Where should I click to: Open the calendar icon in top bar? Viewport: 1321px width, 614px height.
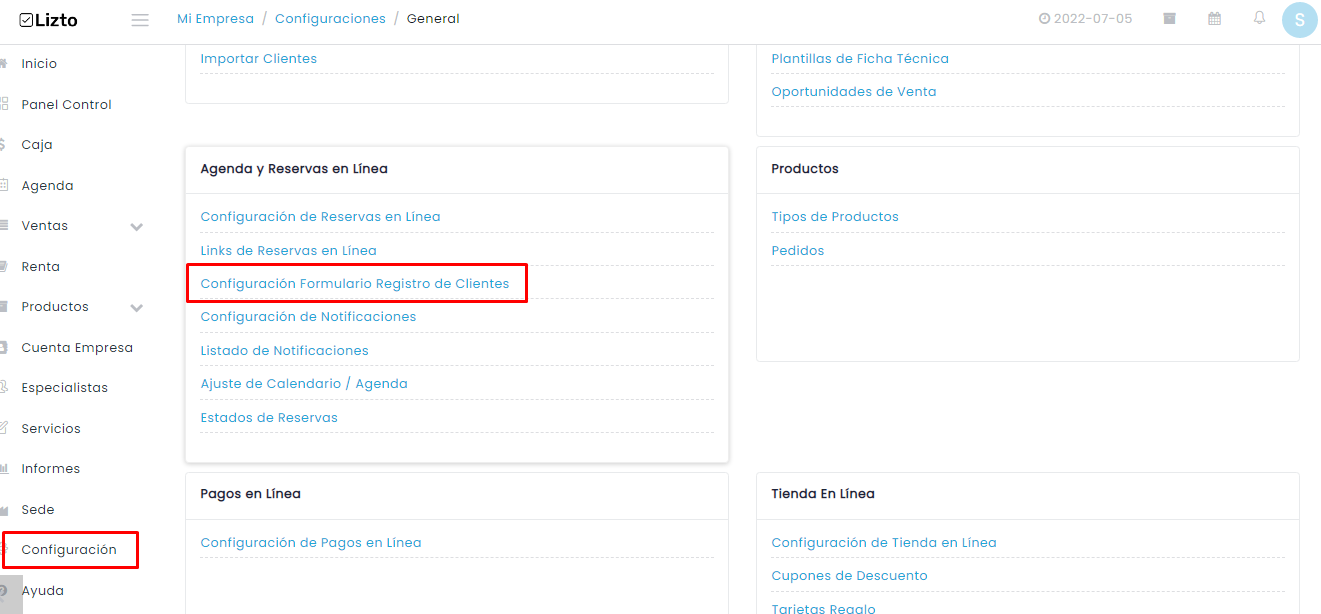coord(1214,18)
